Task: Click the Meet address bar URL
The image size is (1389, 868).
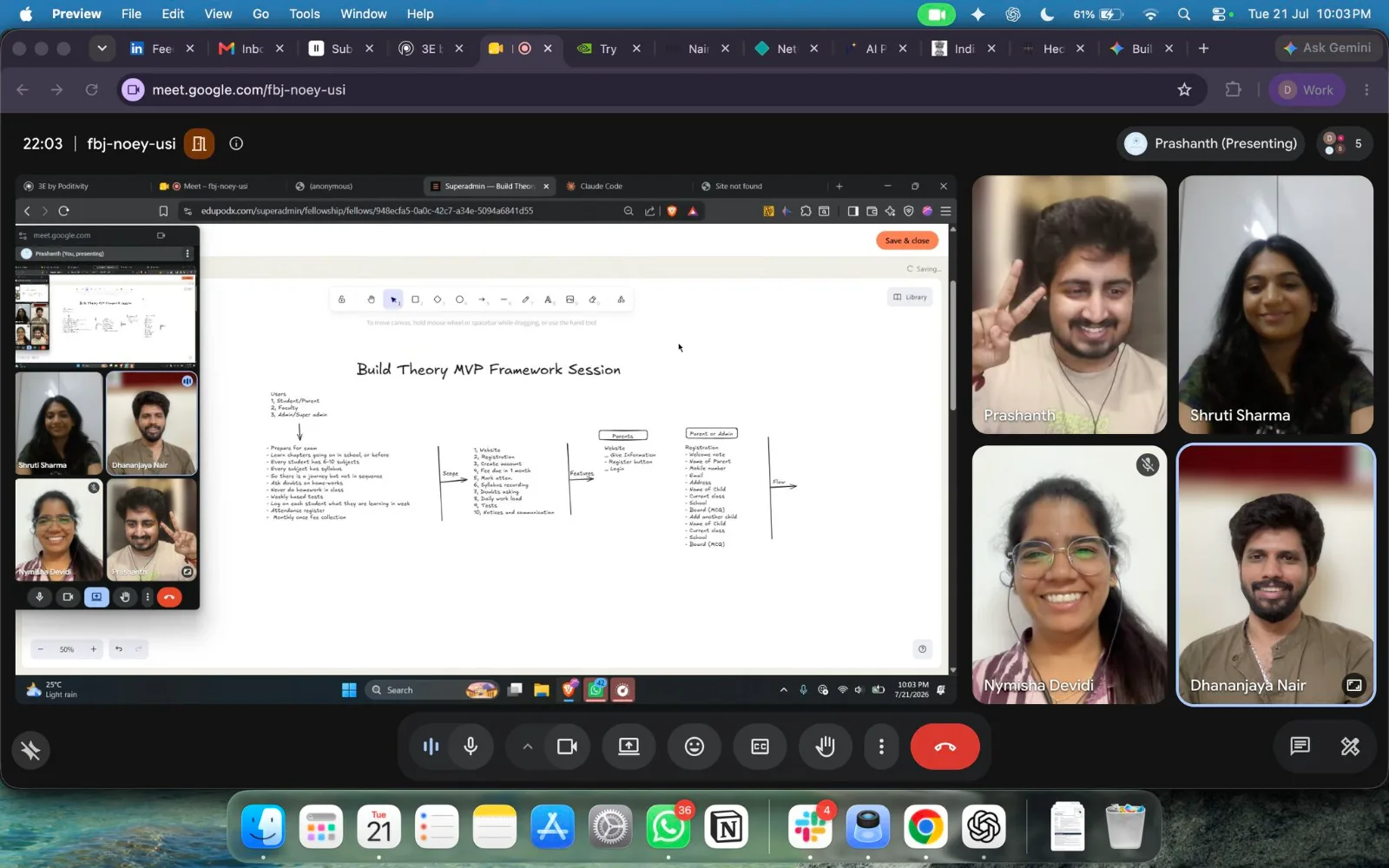Action: 249,89
